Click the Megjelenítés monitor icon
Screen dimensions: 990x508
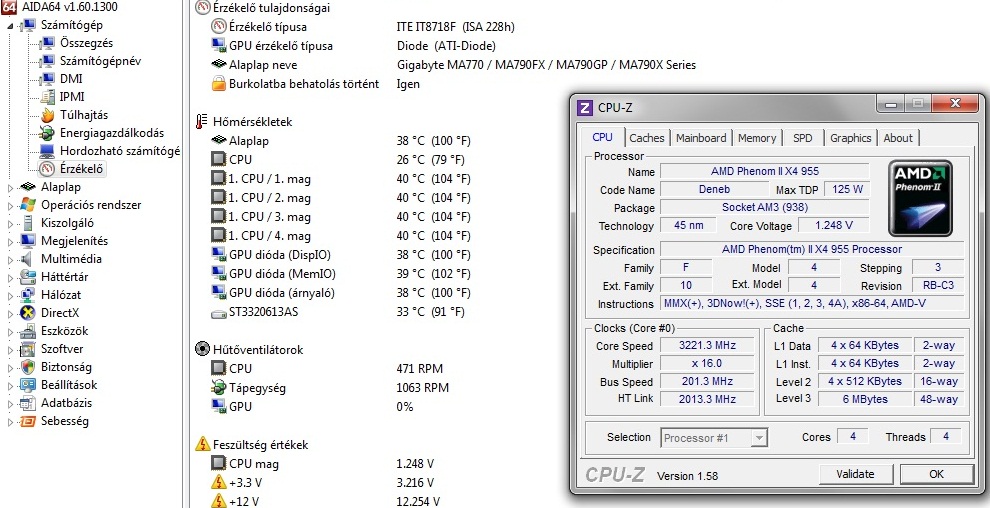(28, 241)
